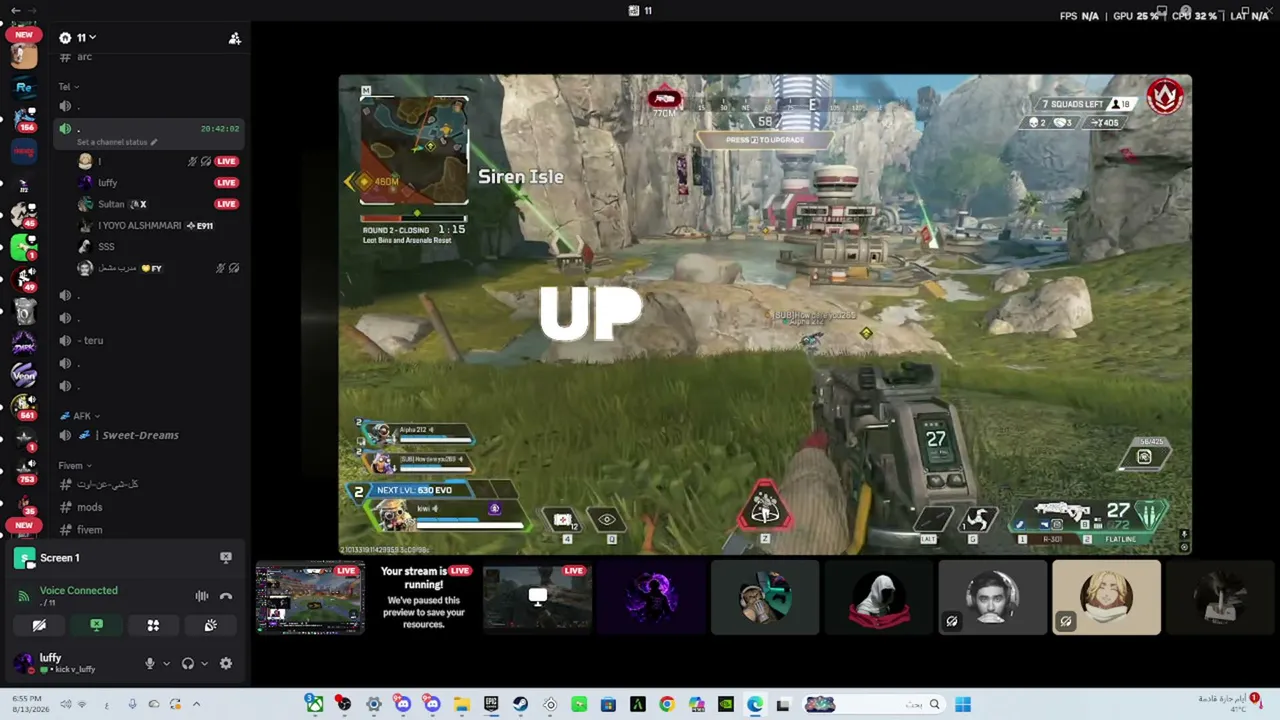The width and height of the screenshot is (1280, 720).
Task: Open Discord user settings gear
Action: [x=226, y=663]
